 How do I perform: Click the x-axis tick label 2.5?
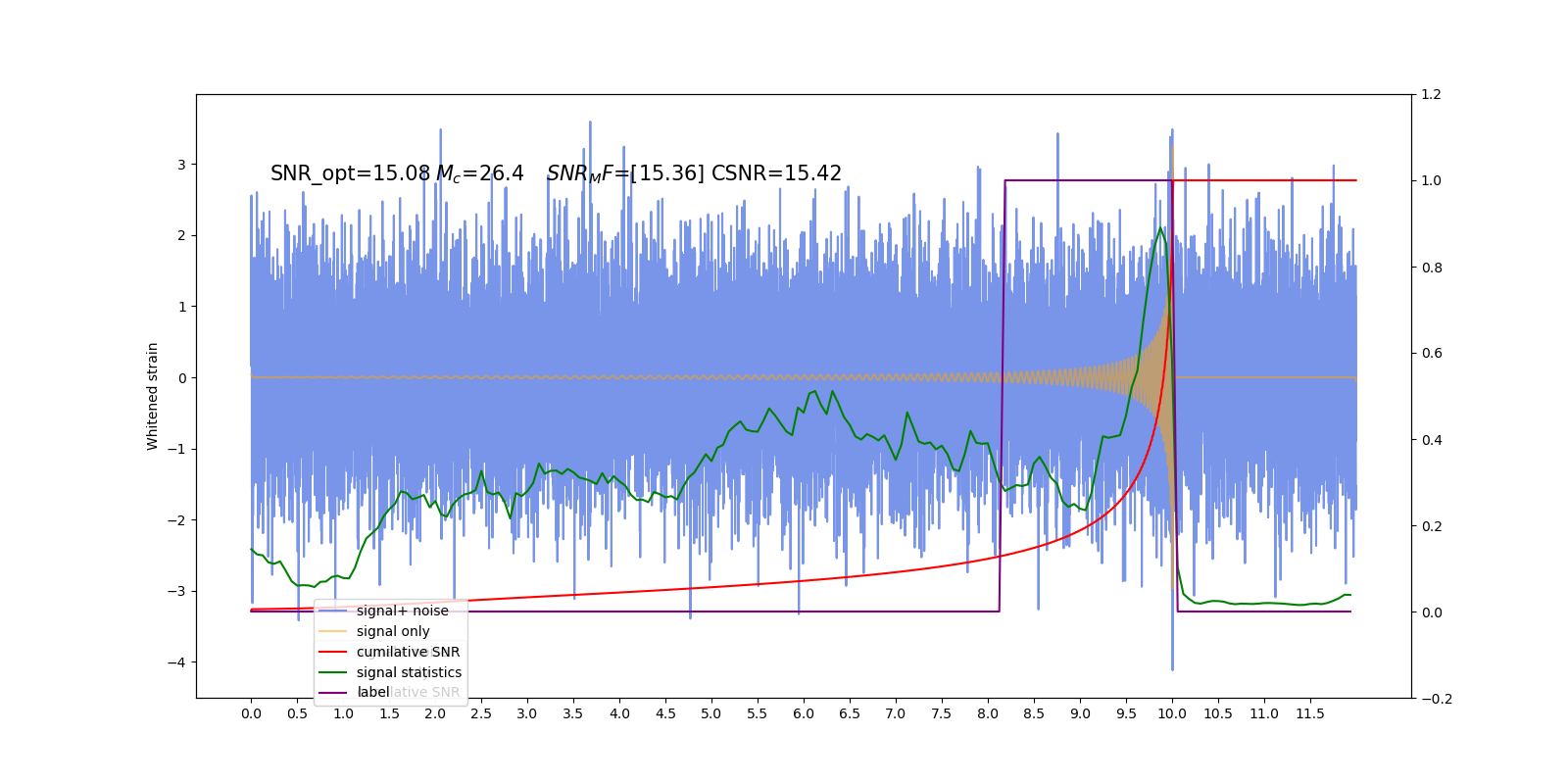tap(481, 713)
